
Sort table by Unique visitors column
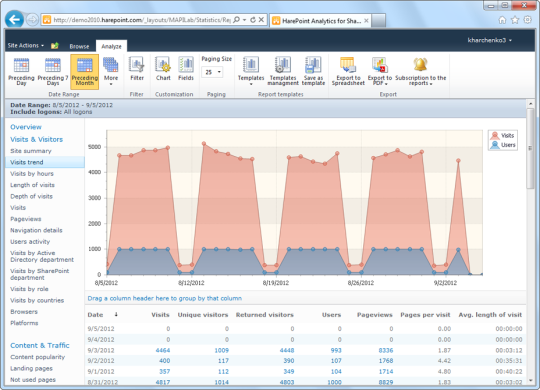(x=203, y=315)
